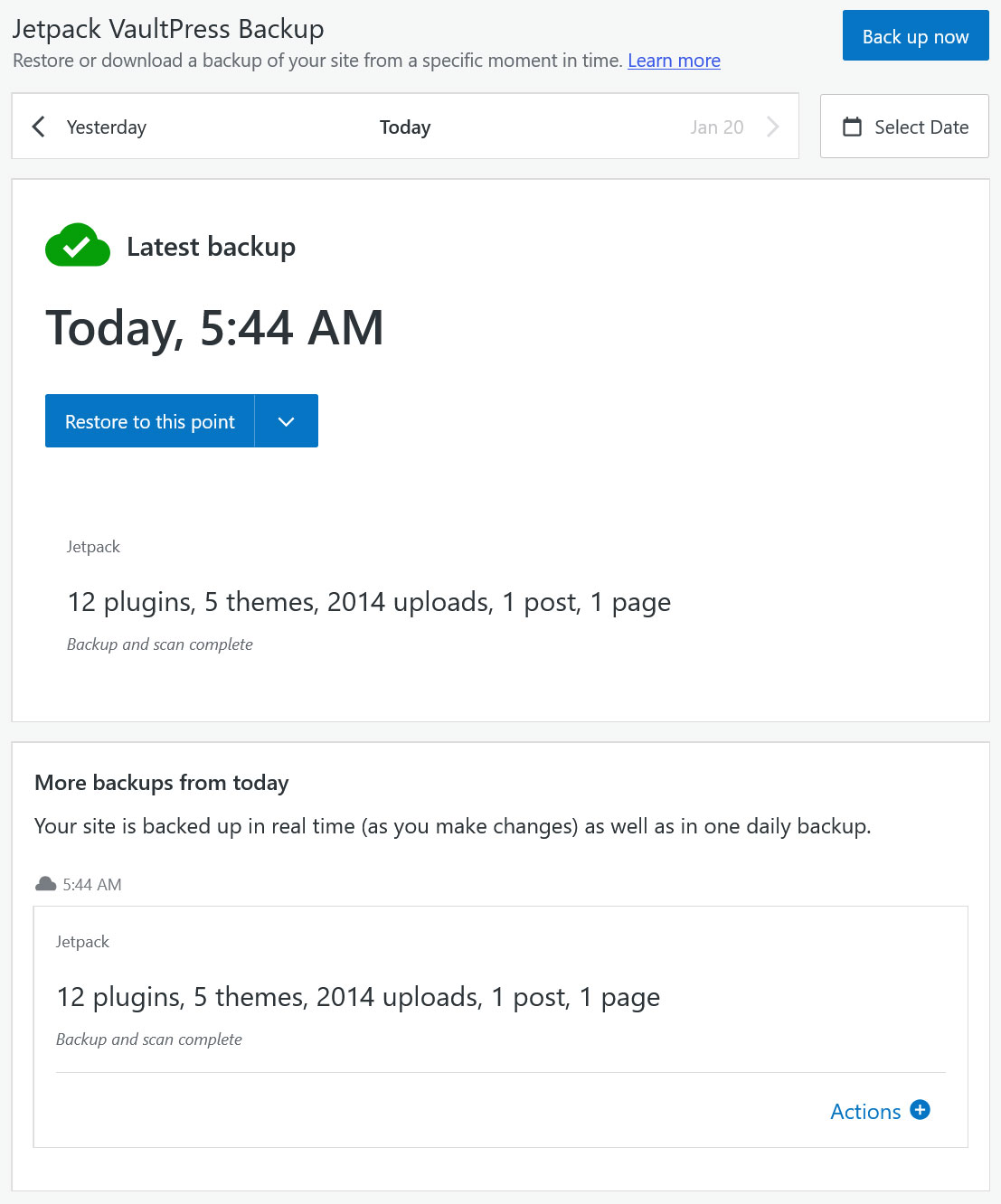Viewport: 1001px width, 1204px height.
Task: Click the calendar icon beside Select Date
Action: tap(851, 127)
